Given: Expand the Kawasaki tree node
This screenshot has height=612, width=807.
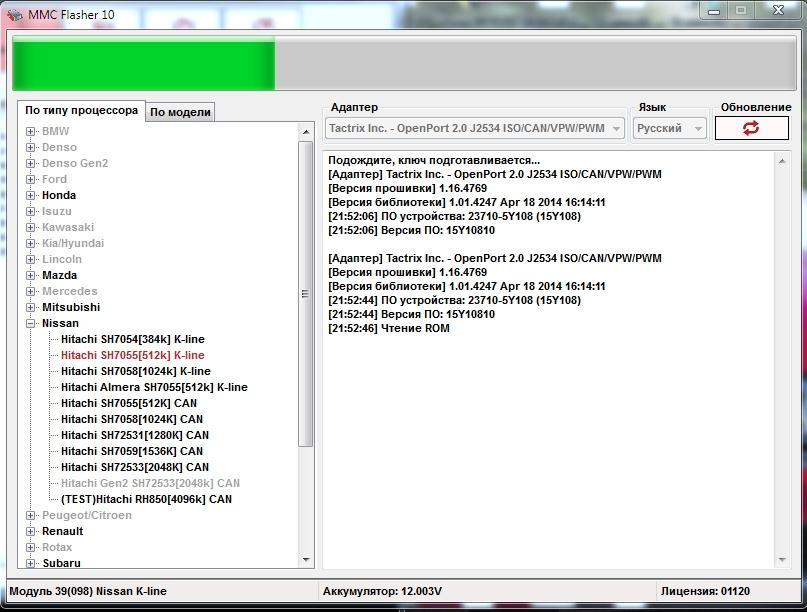Looking at the screenshot, I should (x=30, y=227).
